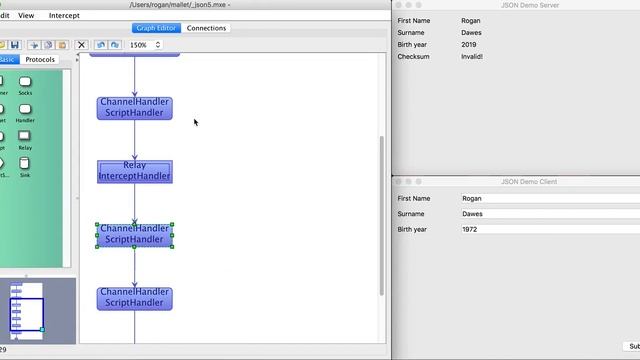Click the JSON Demo Server window title
This screenshot has height=360, width=640.
[x=529, y=5]
